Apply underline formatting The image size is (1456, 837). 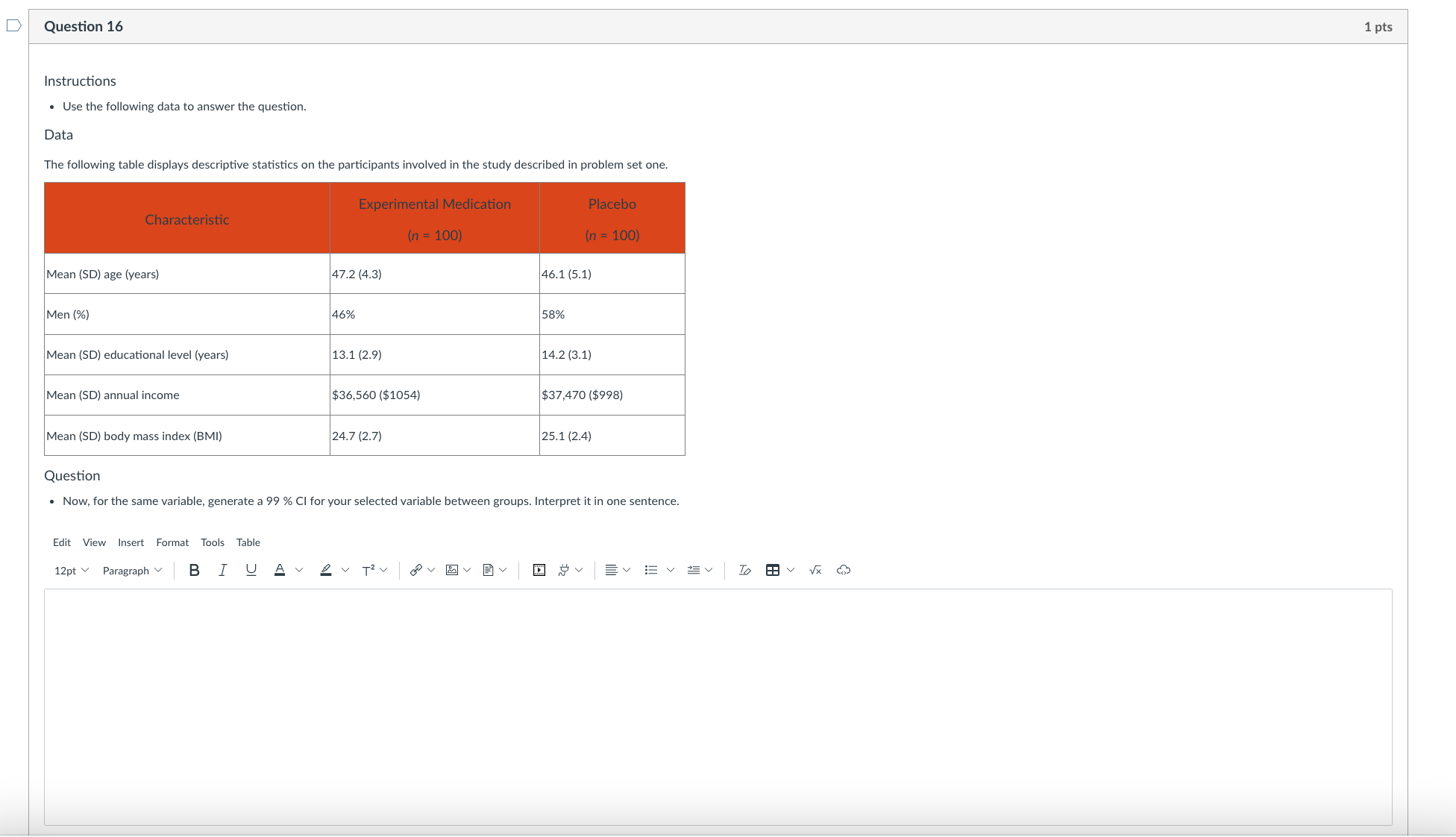pyautogui.click(x=251, y=570)
